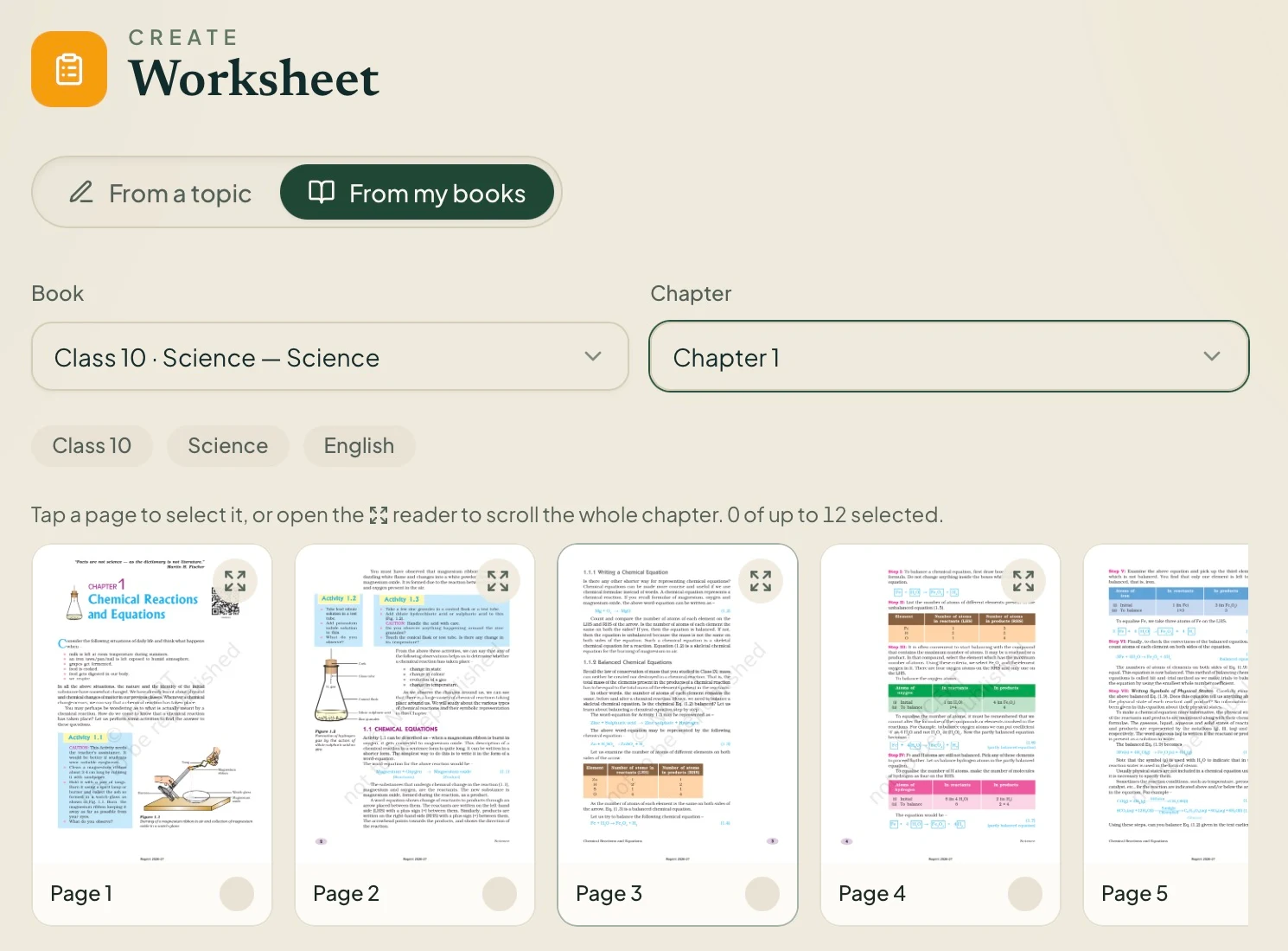The width and height of the screenshot is (1288, 951).
Task: Switch to the From a topic tab
Action: [161, 193]
